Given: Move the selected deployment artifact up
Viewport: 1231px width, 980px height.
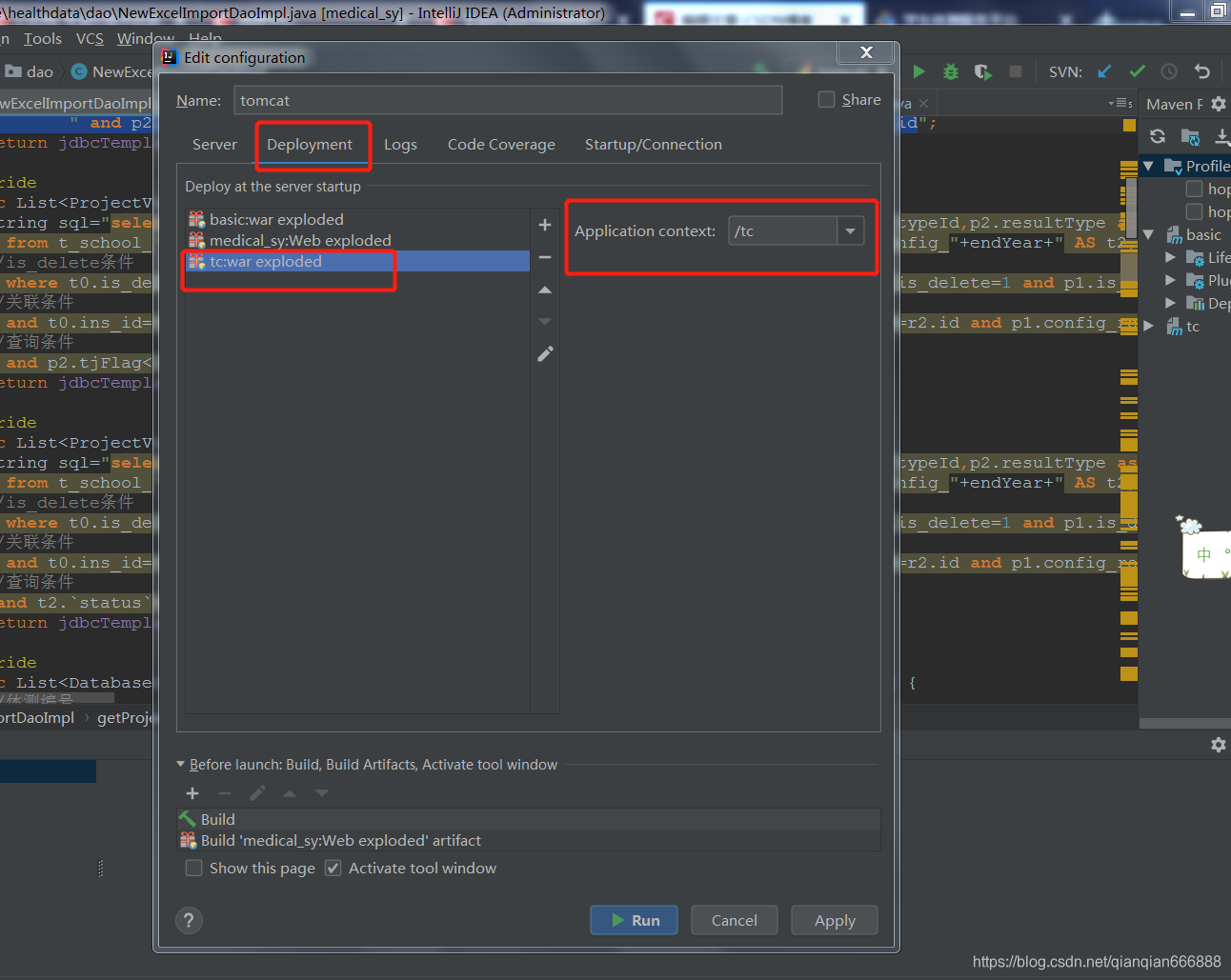Looking at the screenshot, I should (x=545, y=290).
